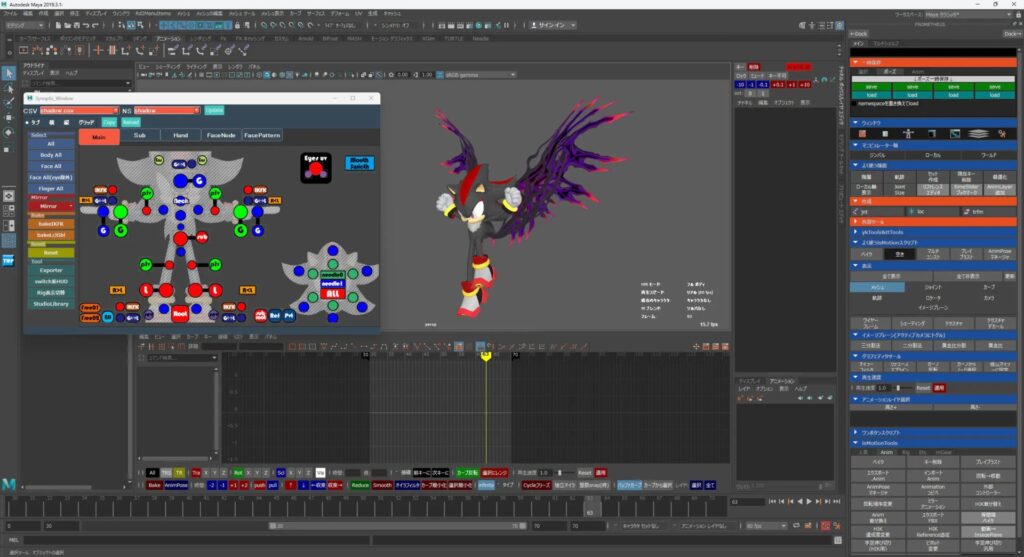Click the stacked layers icon in right panel

(x=978, y=133)
